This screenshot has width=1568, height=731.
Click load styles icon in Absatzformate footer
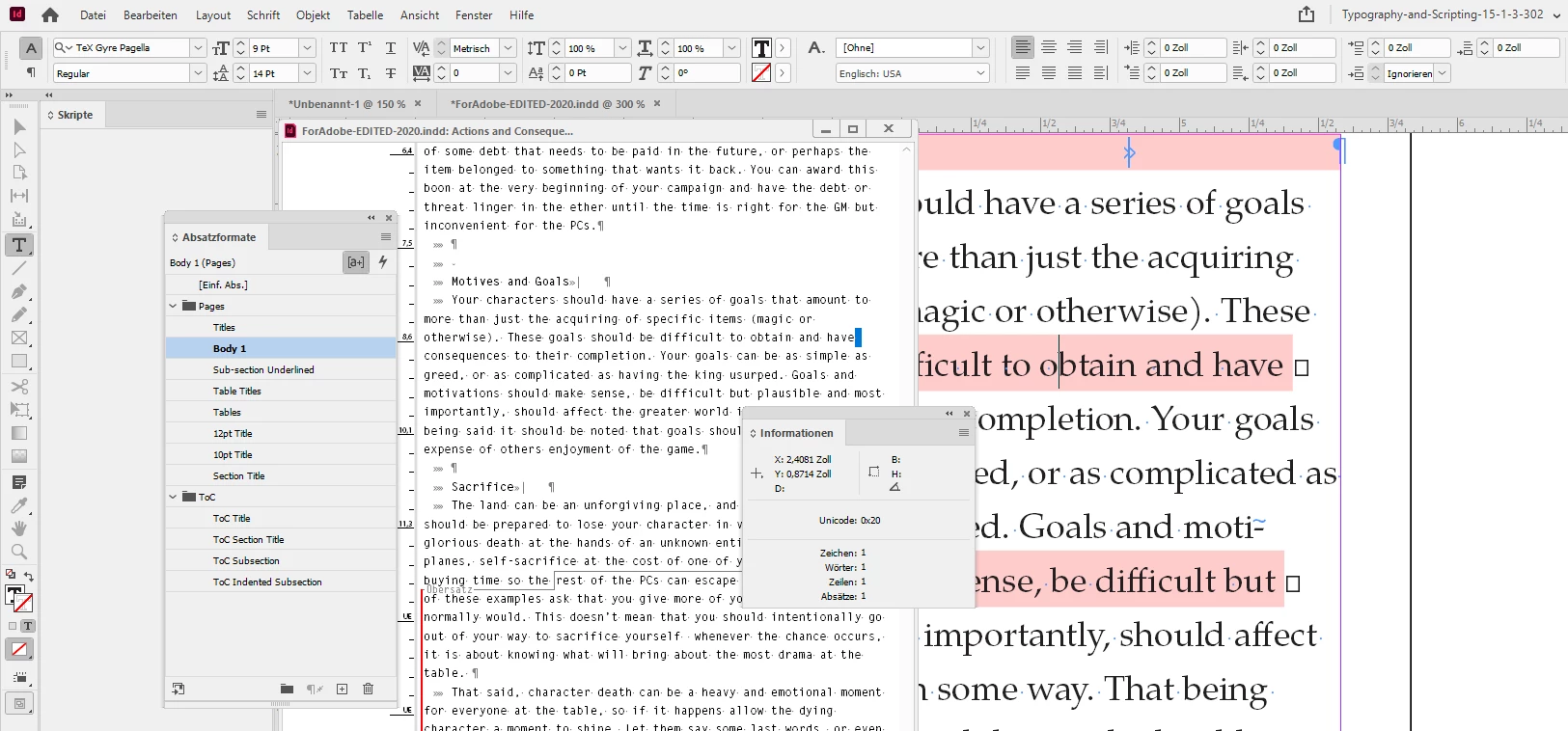[179, 689]
